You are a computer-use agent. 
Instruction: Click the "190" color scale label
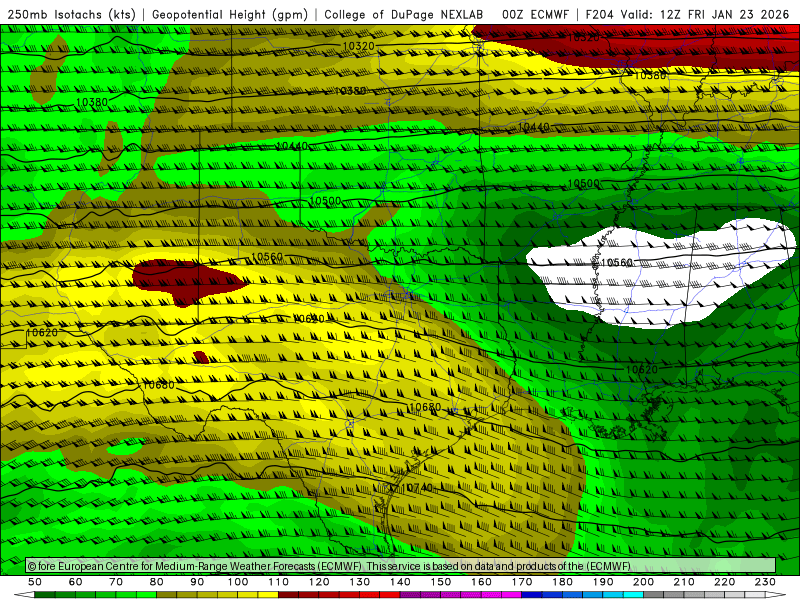603,582
